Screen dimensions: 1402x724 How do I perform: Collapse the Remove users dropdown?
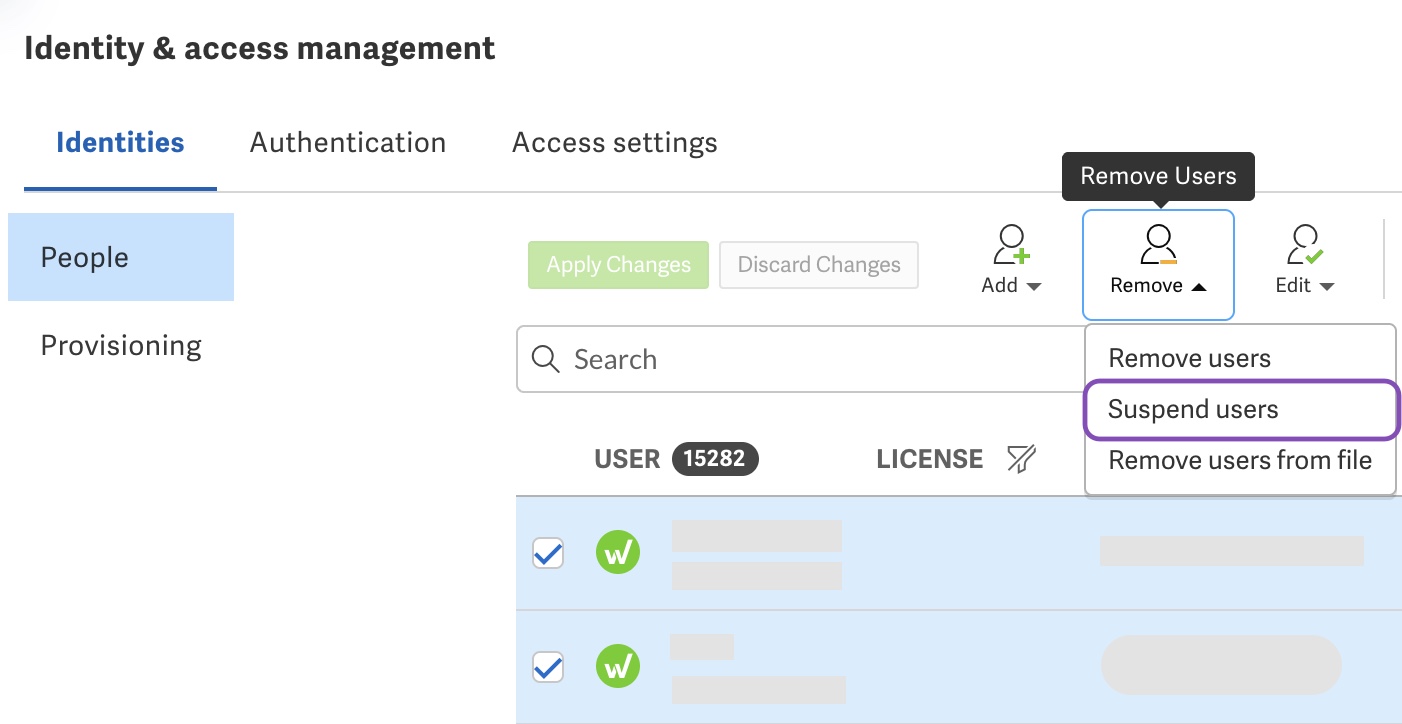coord(1158,265)
